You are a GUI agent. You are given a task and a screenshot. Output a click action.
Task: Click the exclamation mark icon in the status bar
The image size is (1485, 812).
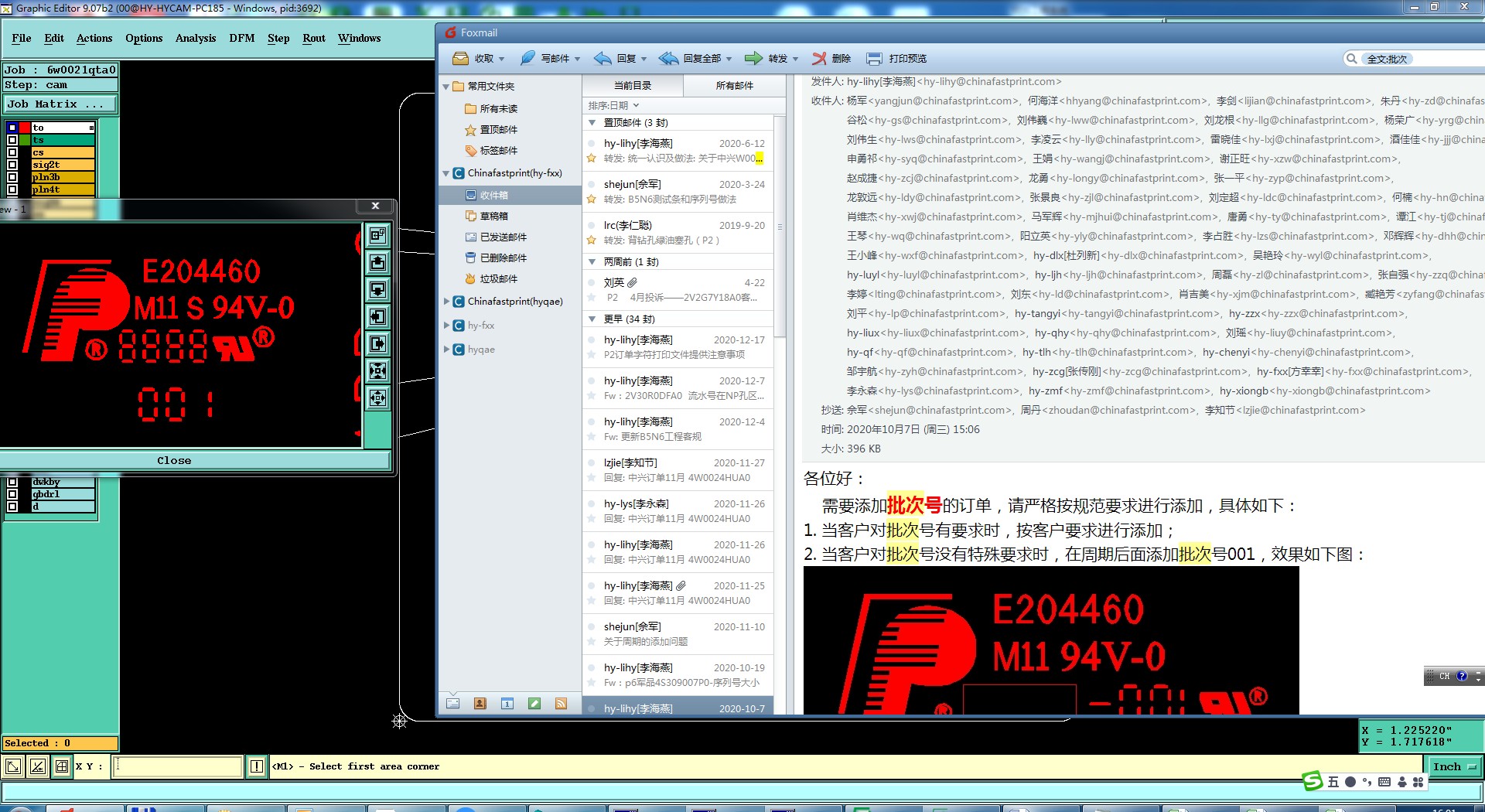tap(257, 766)
